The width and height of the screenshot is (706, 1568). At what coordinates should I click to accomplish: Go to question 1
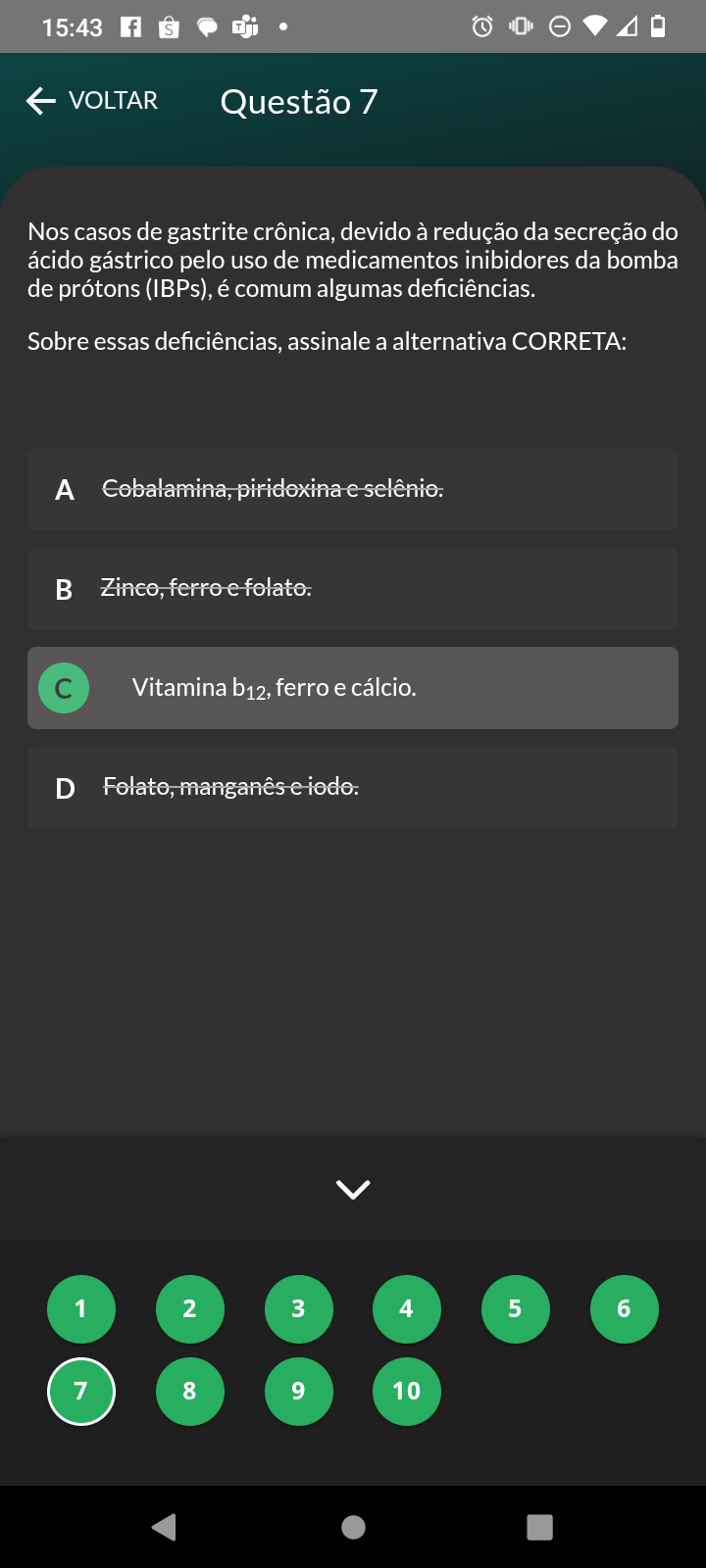click(x=81, y=1309)
